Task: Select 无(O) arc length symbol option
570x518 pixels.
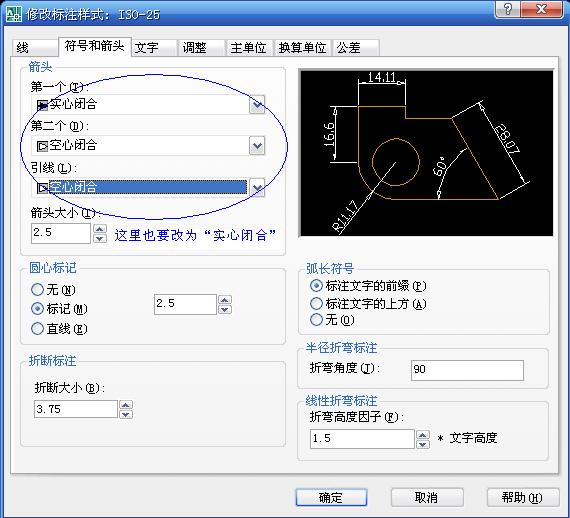Action: click(x=332, y=320)
